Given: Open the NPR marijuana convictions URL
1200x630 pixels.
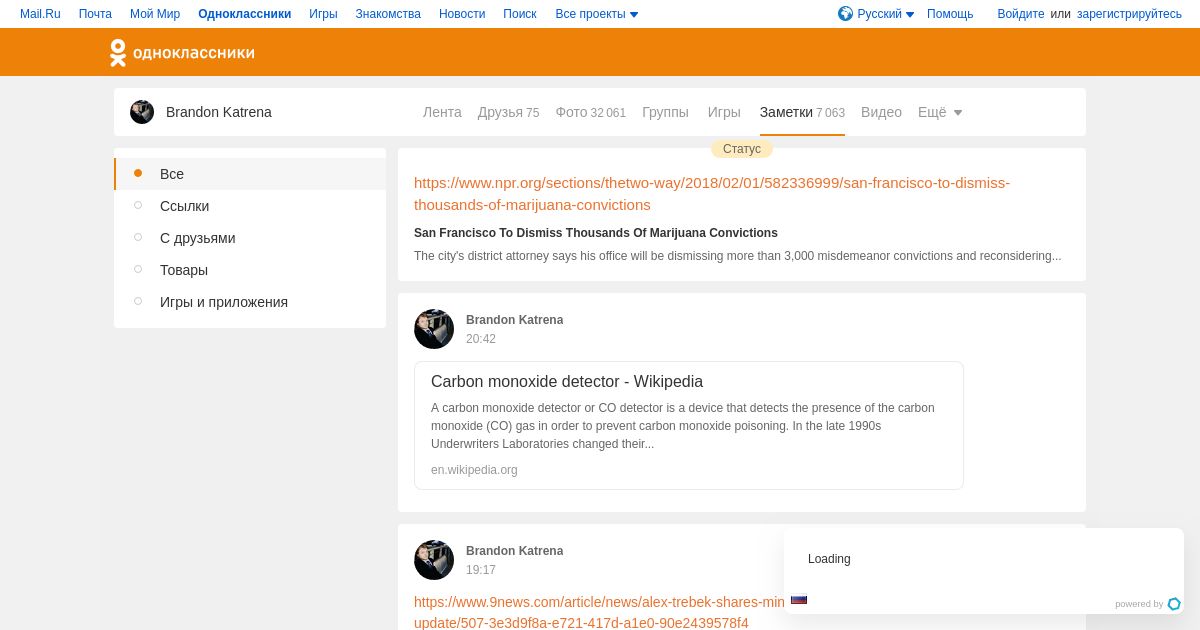Looking at the screenshot, I should 712,193.
